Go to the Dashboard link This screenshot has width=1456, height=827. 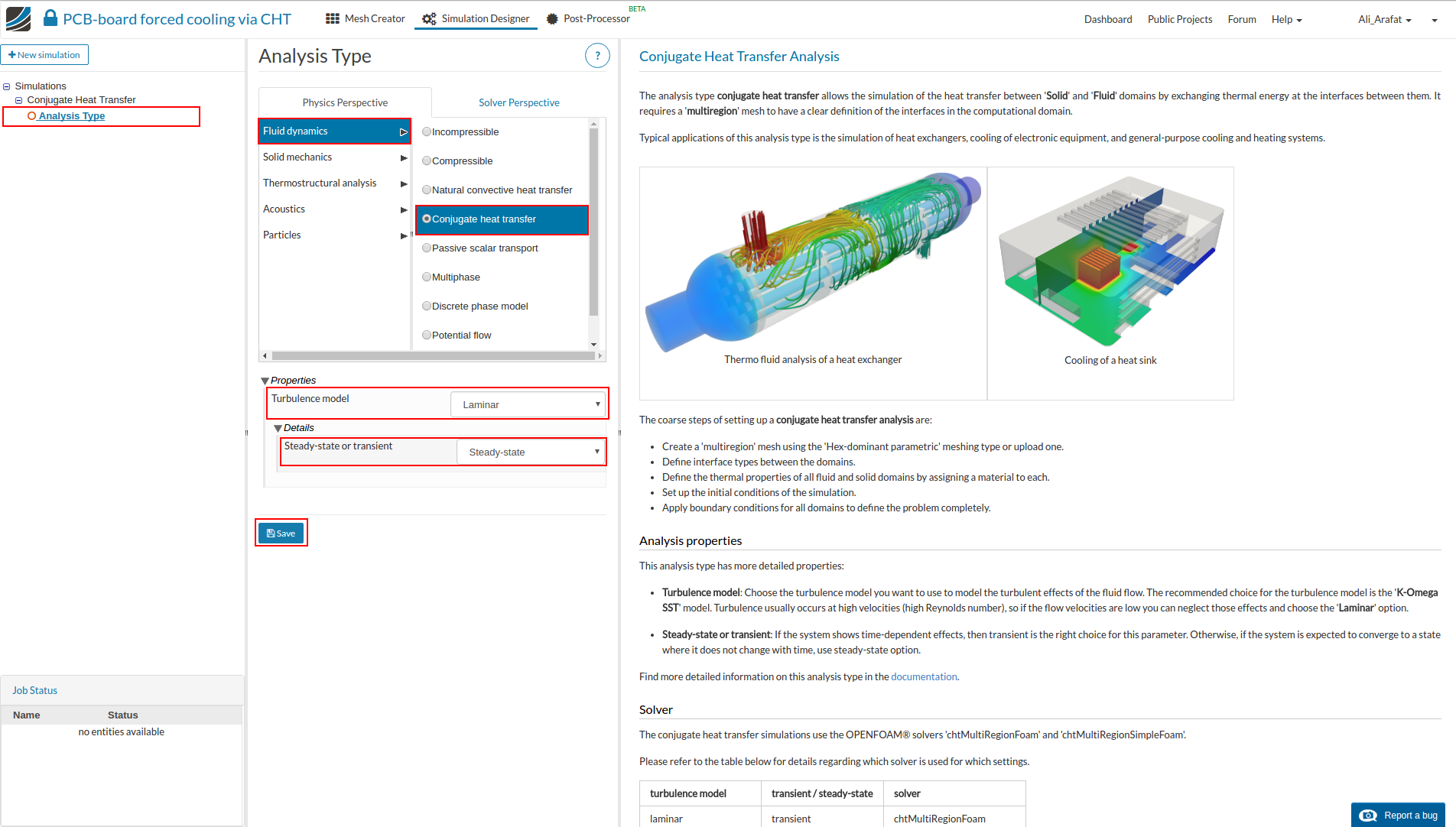point(1108,19)
